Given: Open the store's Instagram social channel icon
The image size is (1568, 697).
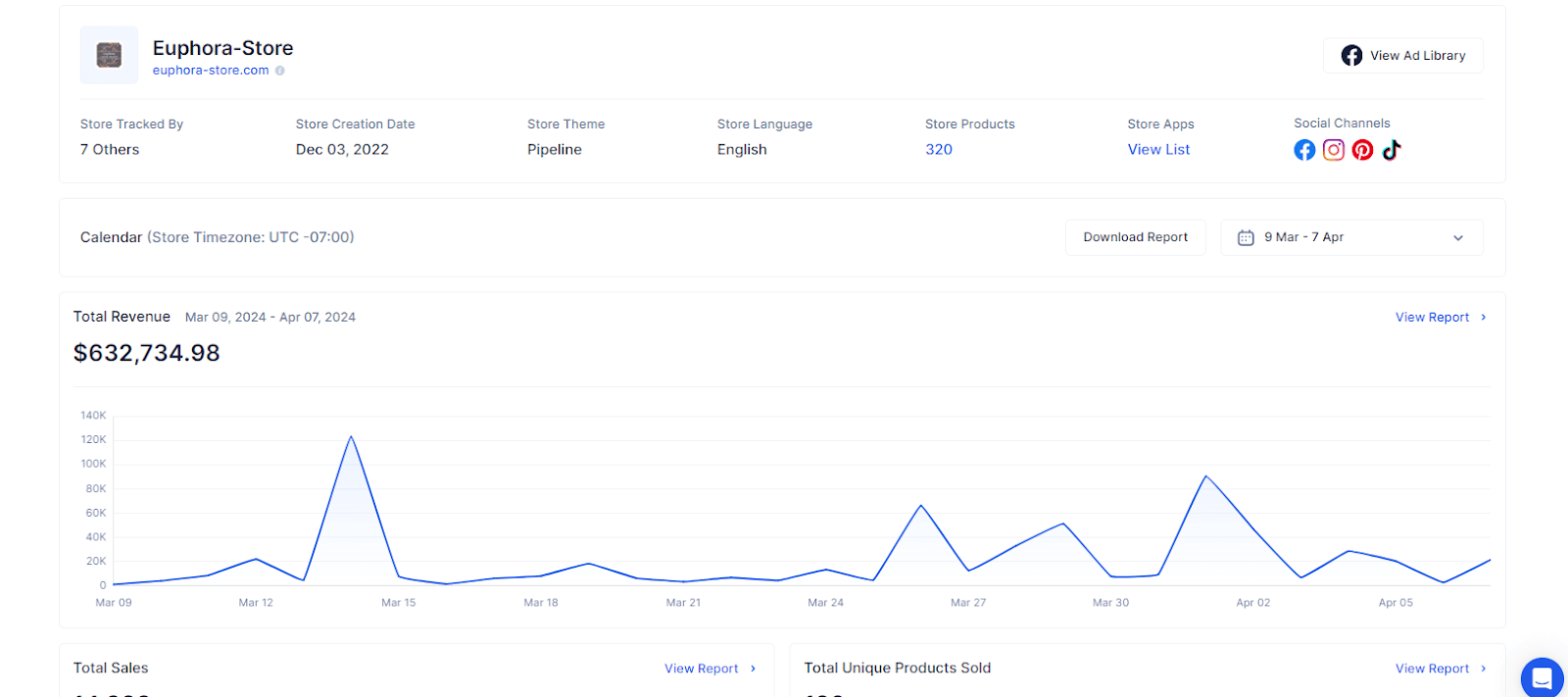Looking at the screenshot, I should [1334, 150].
